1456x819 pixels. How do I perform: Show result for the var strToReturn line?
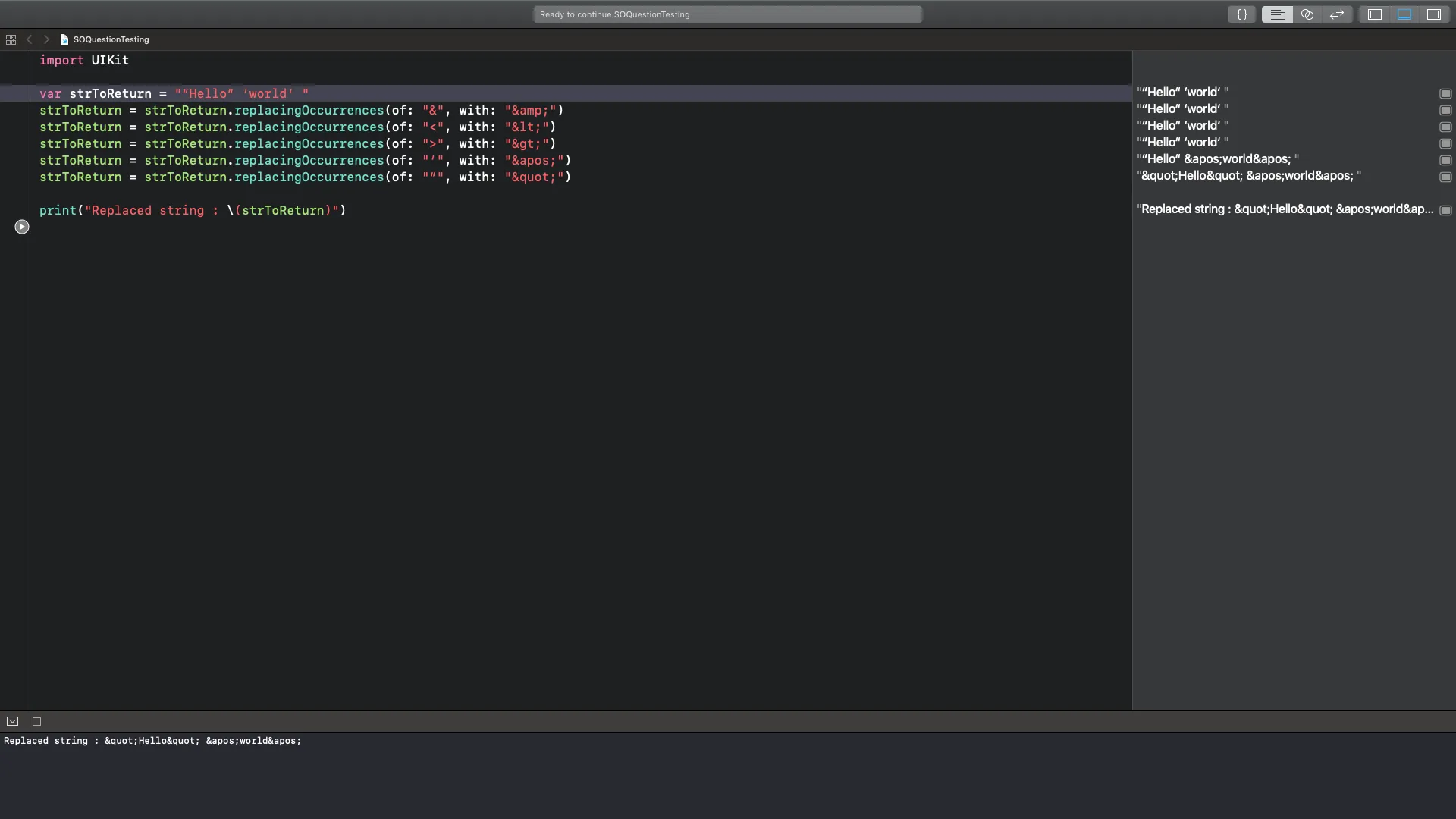(1445, 93)
